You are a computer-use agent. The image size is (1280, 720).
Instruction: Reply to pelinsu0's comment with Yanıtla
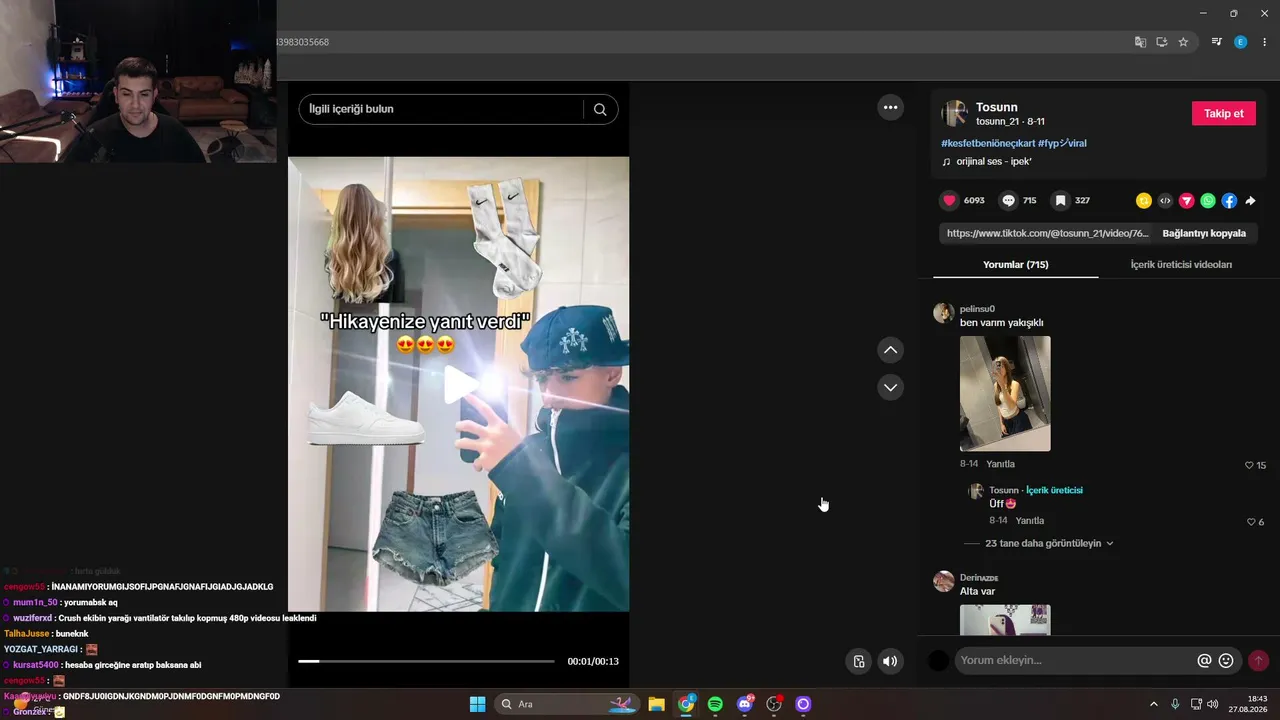[1000, 464]
